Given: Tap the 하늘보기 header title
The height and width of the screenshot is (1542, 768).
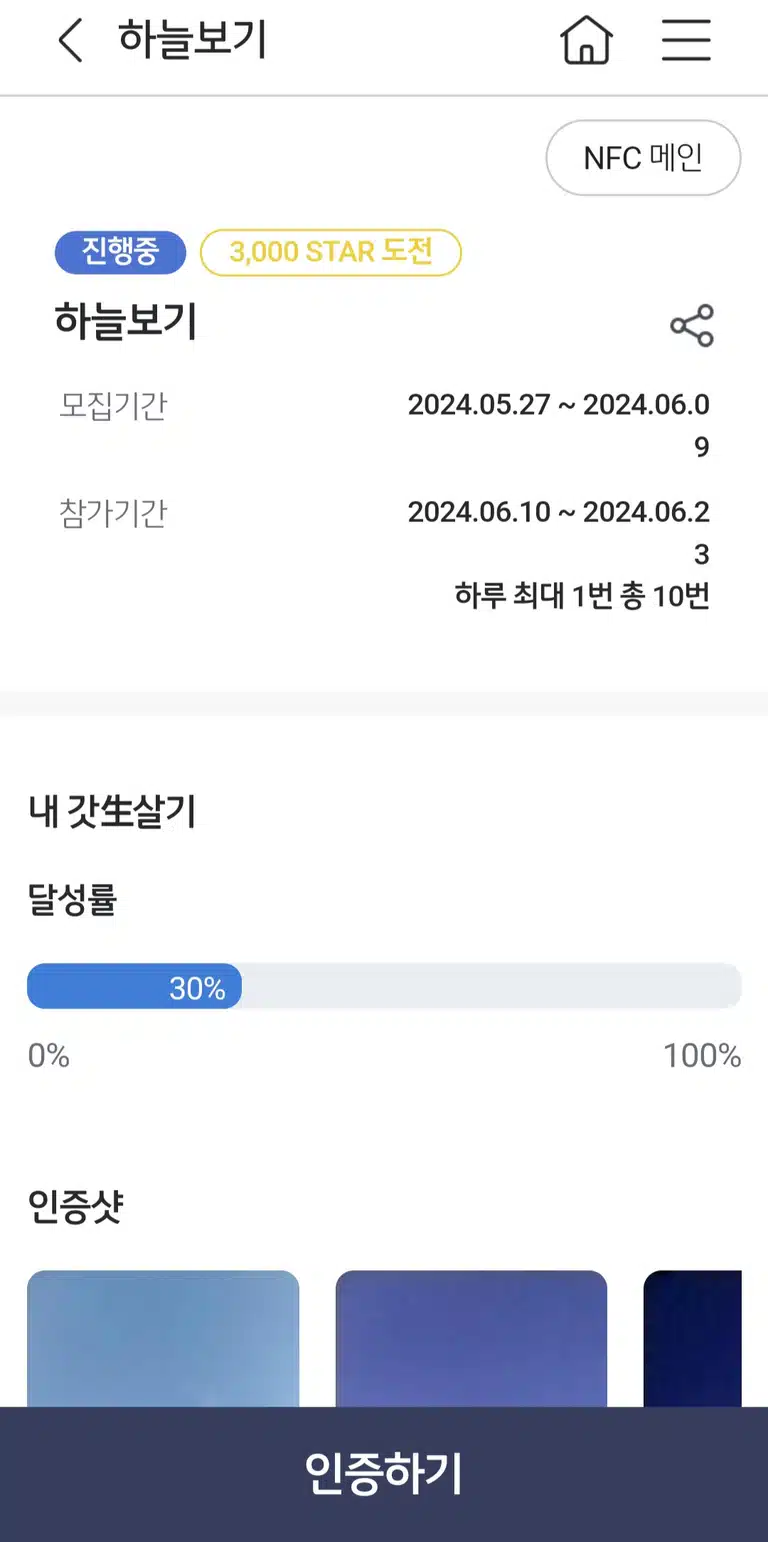Looking at the screenshot, I should click(x=192, y=40).
